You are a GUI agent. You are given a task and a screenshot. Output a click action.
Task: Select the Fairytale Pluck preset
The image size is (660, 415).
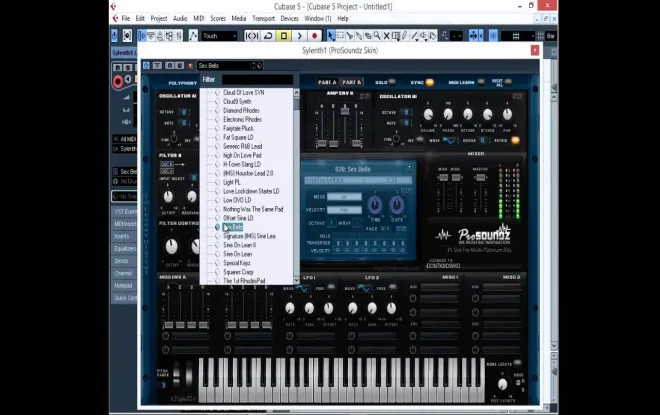(238, 128)
